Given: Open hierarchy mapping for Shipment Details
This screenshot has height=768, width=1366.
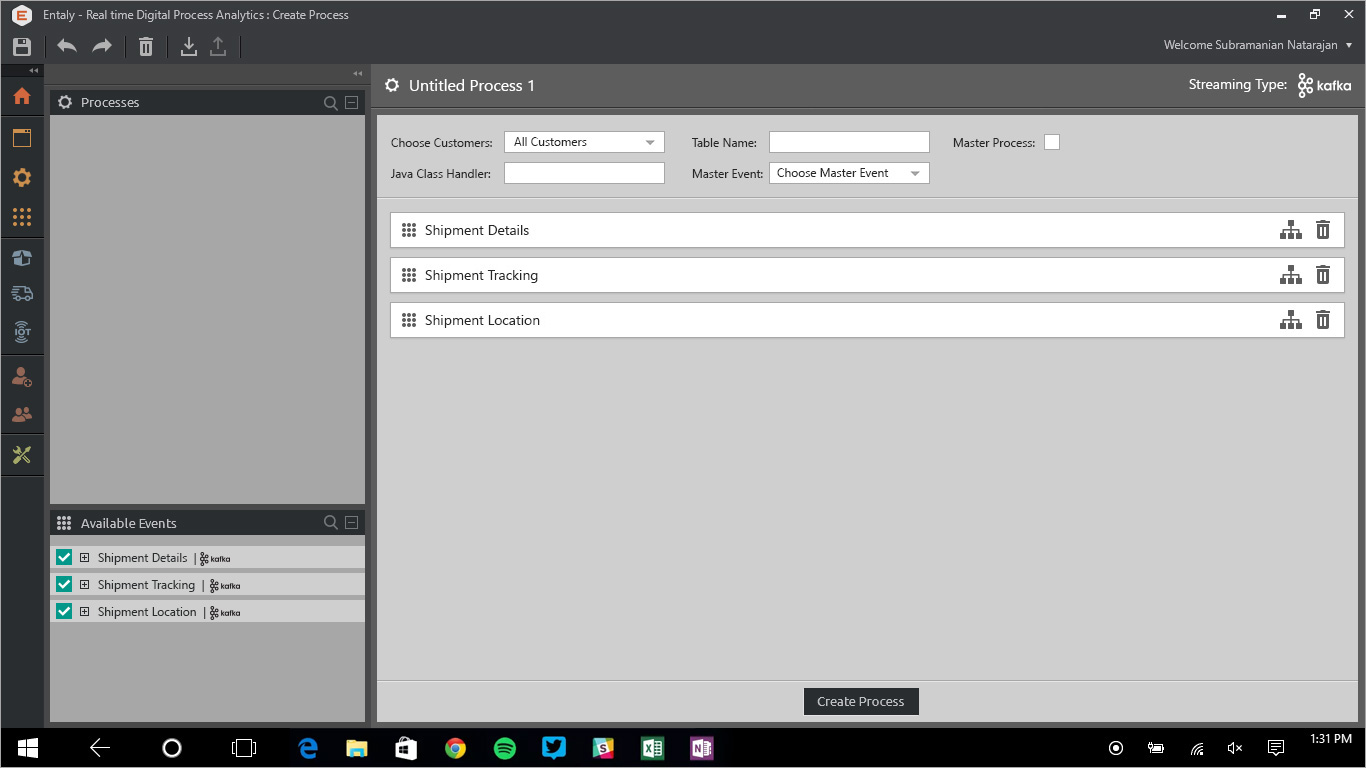Looking at the screenshot, I should [1290, 230].
